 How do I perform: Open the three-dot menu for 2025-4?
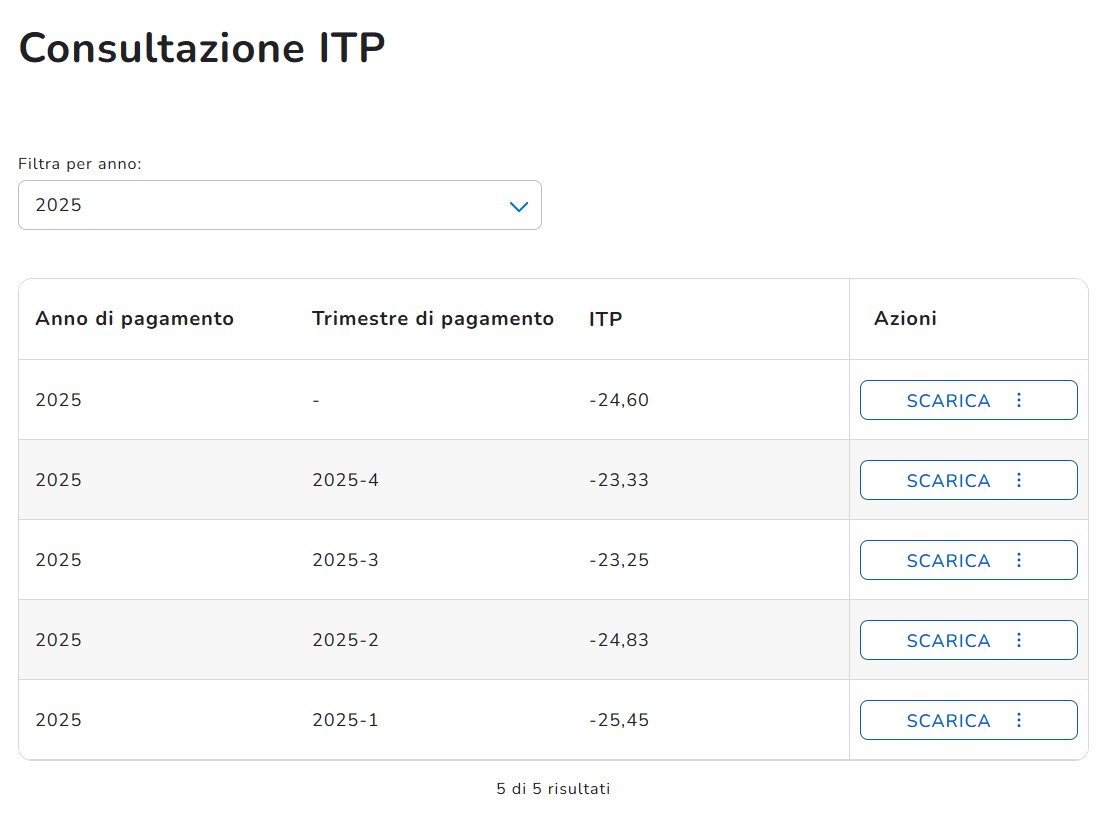[1019, 480]
